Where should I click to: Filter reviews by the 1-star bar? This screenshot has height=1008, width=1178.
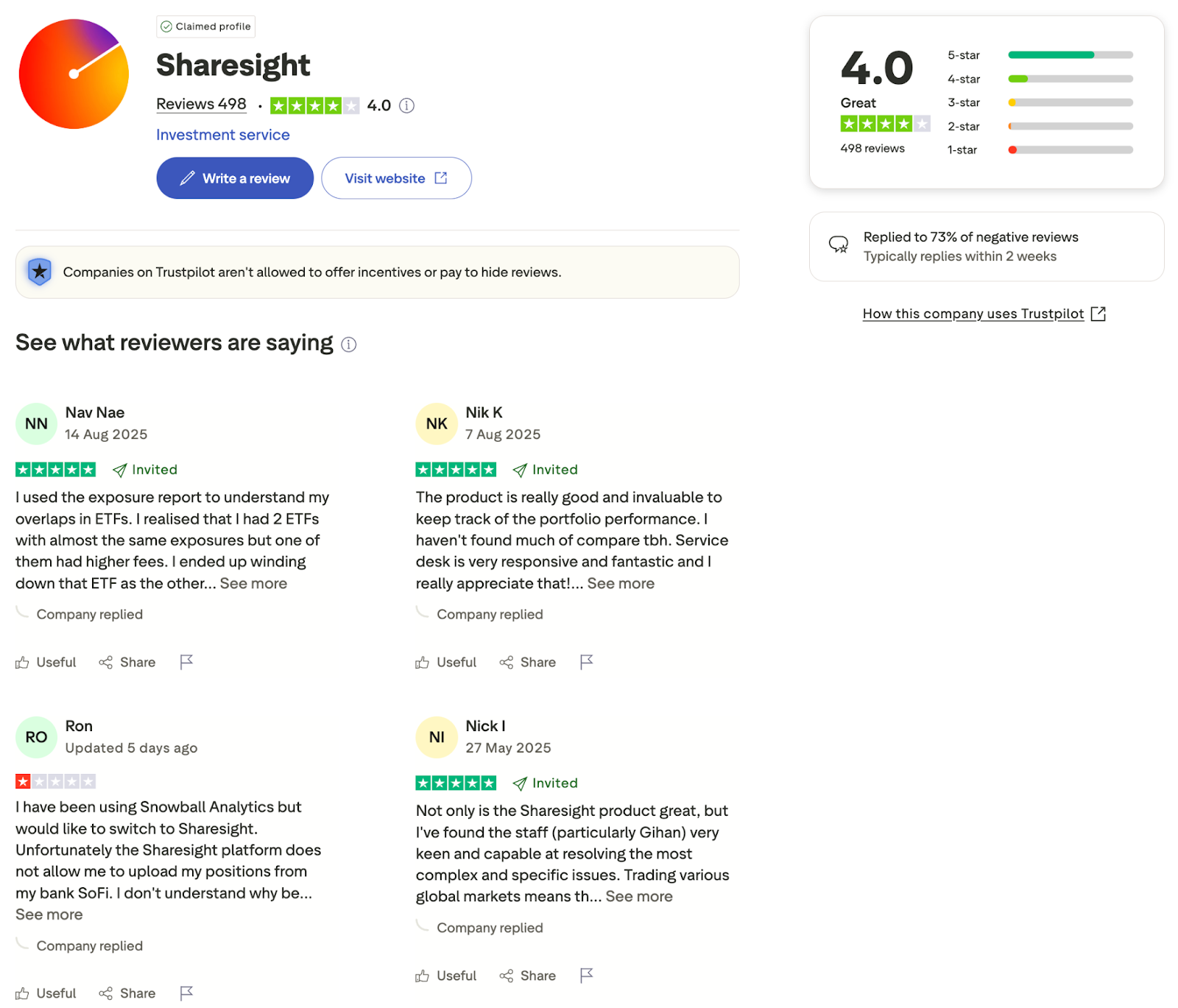(x=1040, y=149)
